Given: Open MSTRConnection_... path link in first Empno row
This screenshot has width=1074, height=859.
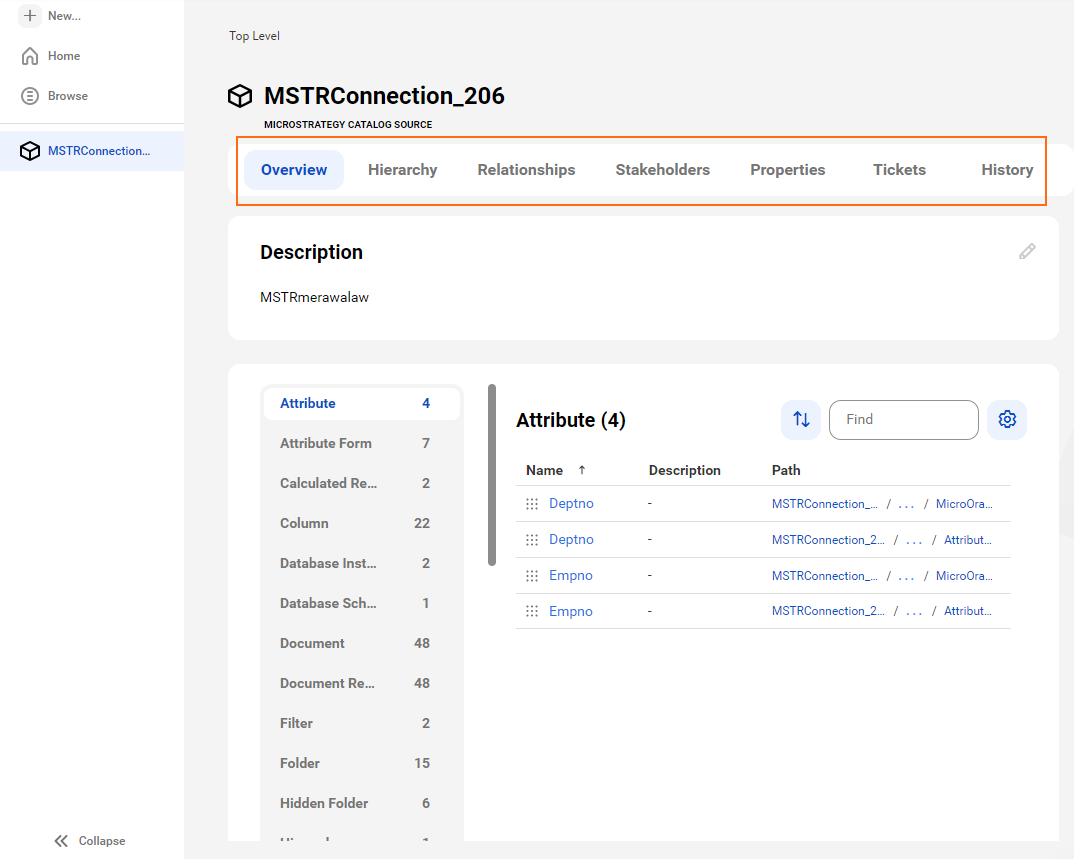Looking at the screenshot, I should [x=825, y=575].
